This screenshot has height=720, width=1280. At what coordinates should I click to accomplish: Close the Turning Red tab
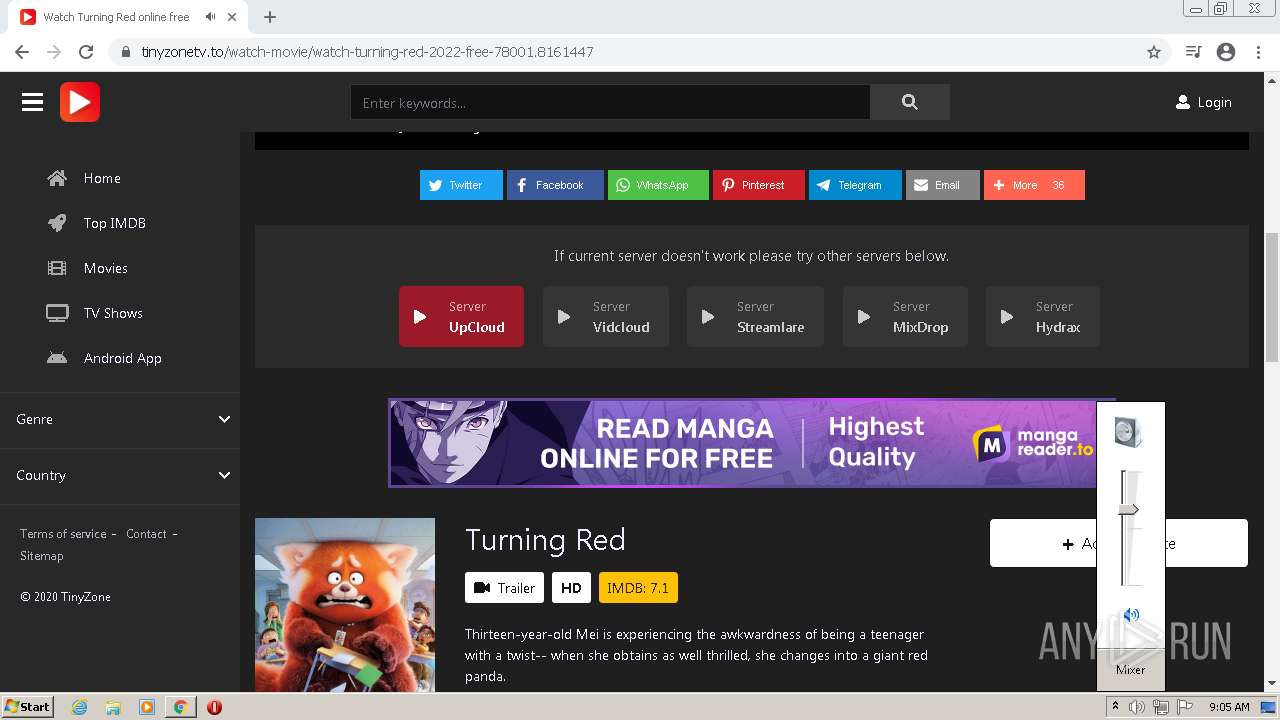[234, 17]
